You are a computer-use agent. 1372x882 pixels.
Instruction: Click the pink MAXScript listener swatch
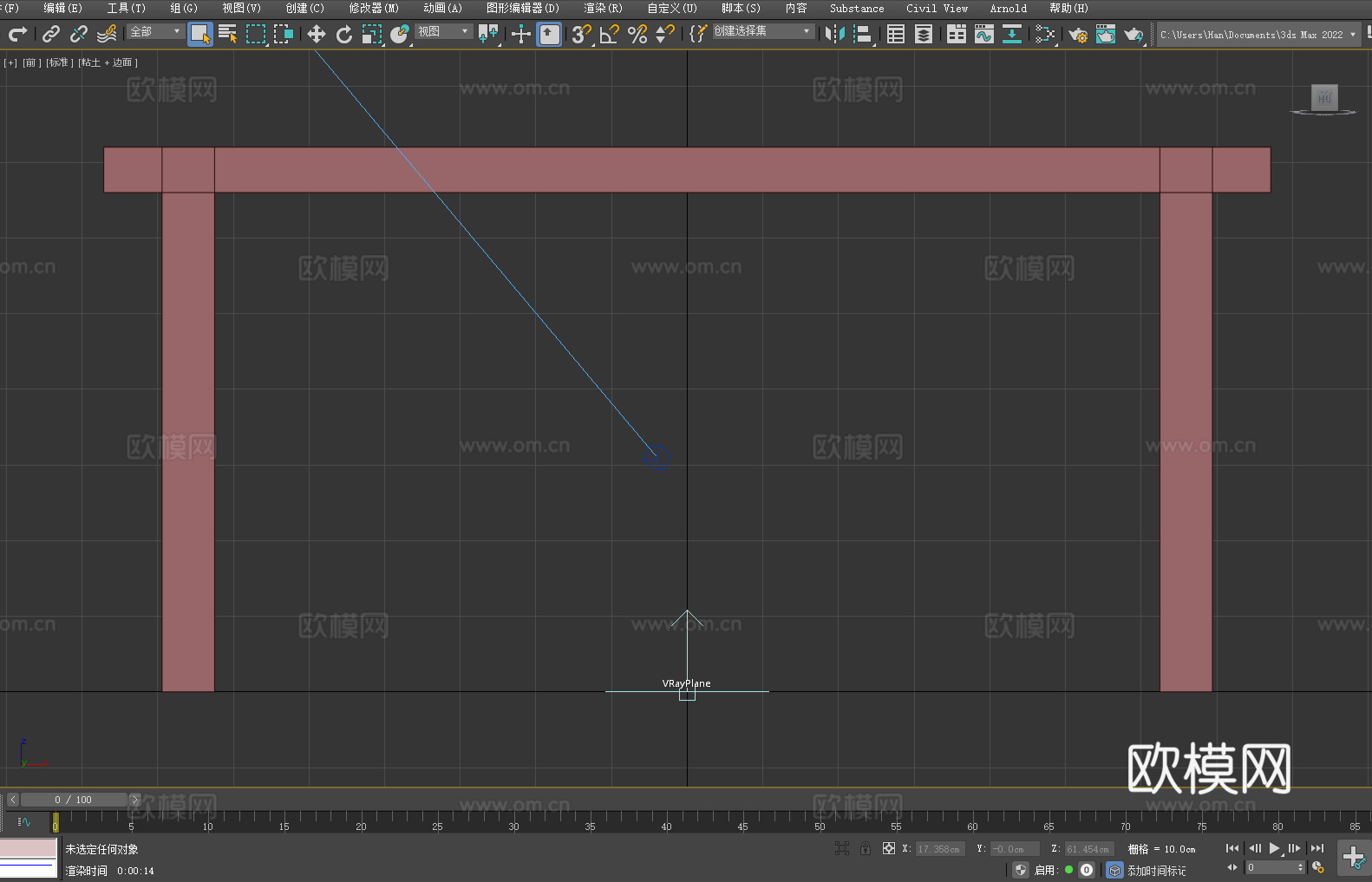29,848
